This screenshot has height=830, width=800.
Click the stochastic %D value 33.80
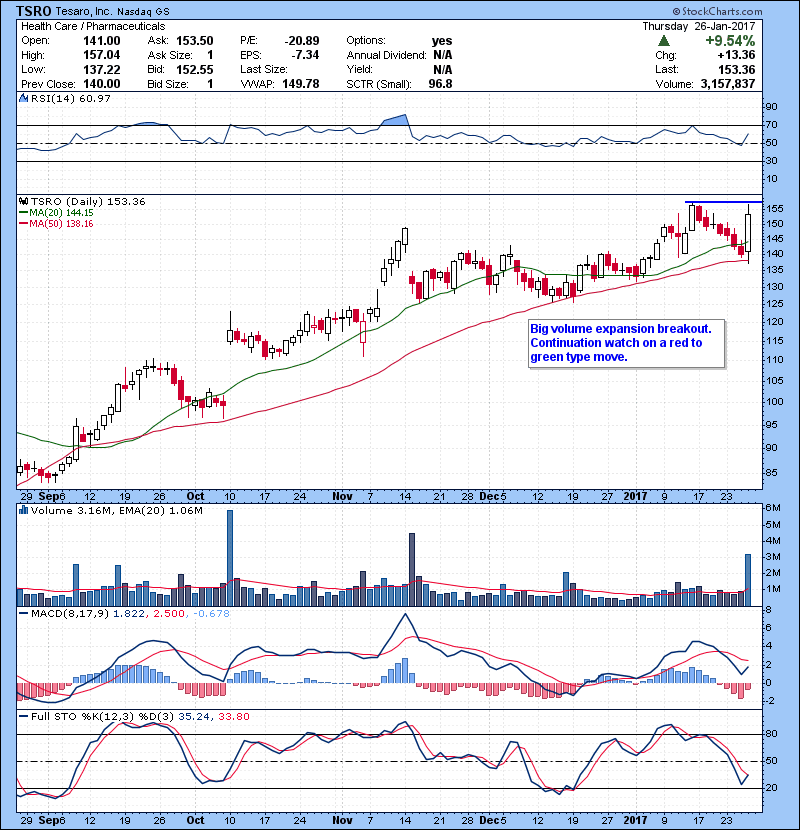point(233,717)
